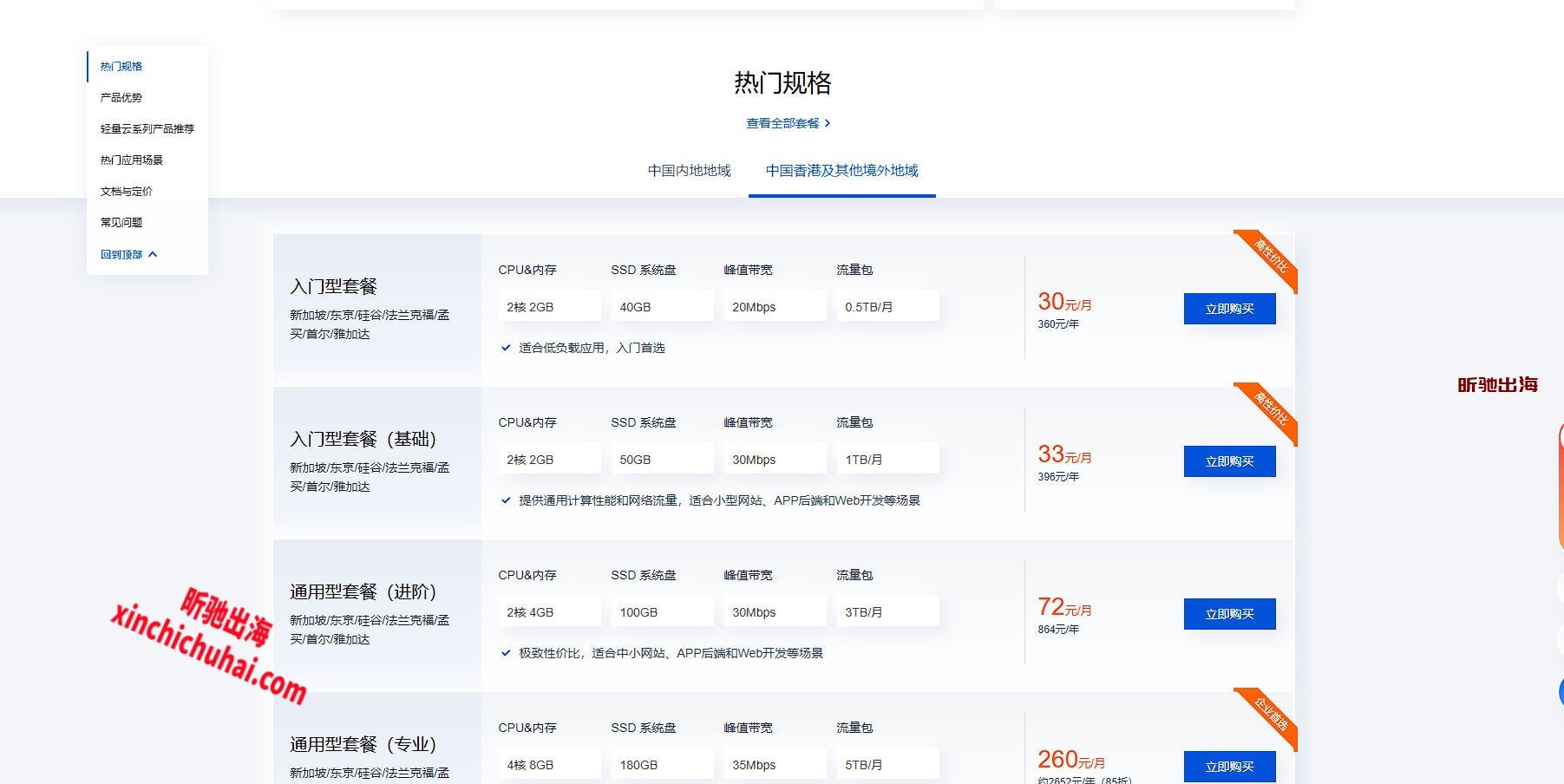This screenshot has width=1564, height=784.
Task: Collapse the 回到顶部 chevron arrow
Action: [154, 253]
